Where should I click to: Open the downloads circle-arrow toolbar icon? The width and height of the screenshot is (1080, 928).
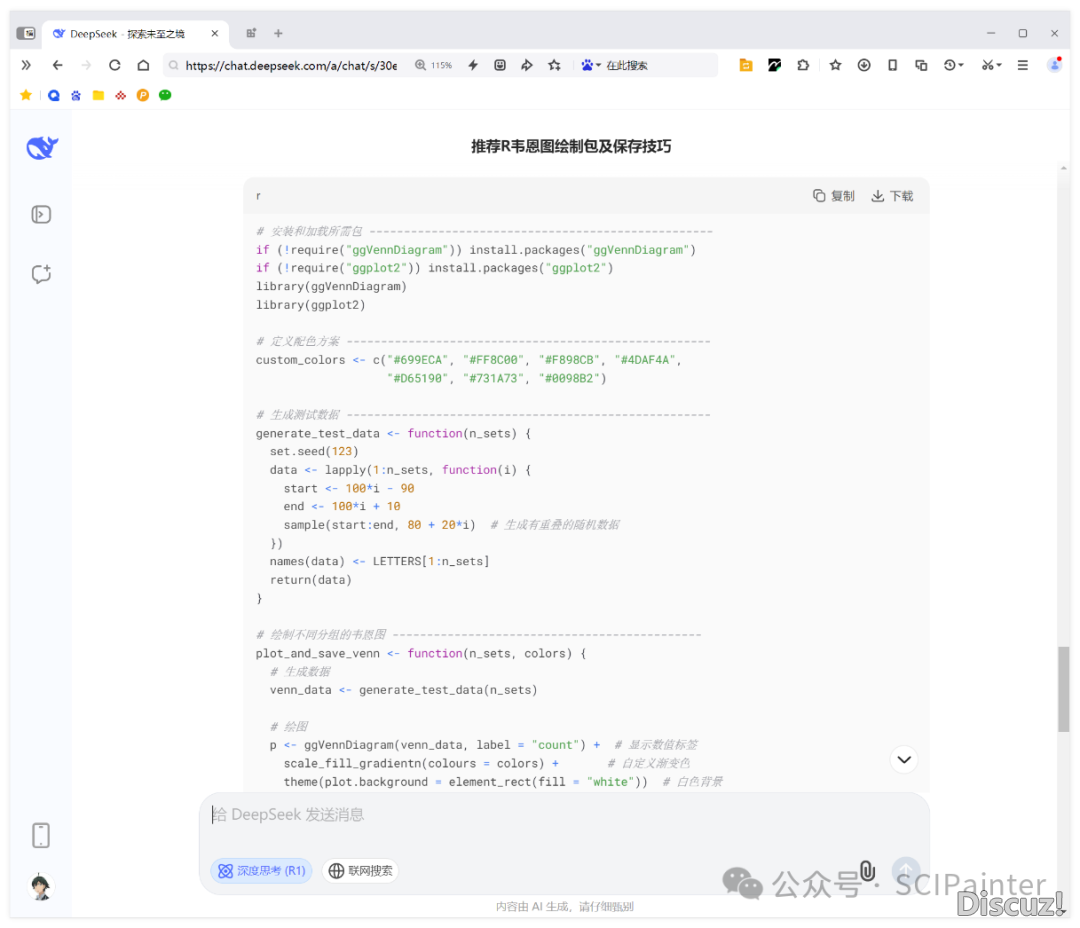click(x=864, y=65)
